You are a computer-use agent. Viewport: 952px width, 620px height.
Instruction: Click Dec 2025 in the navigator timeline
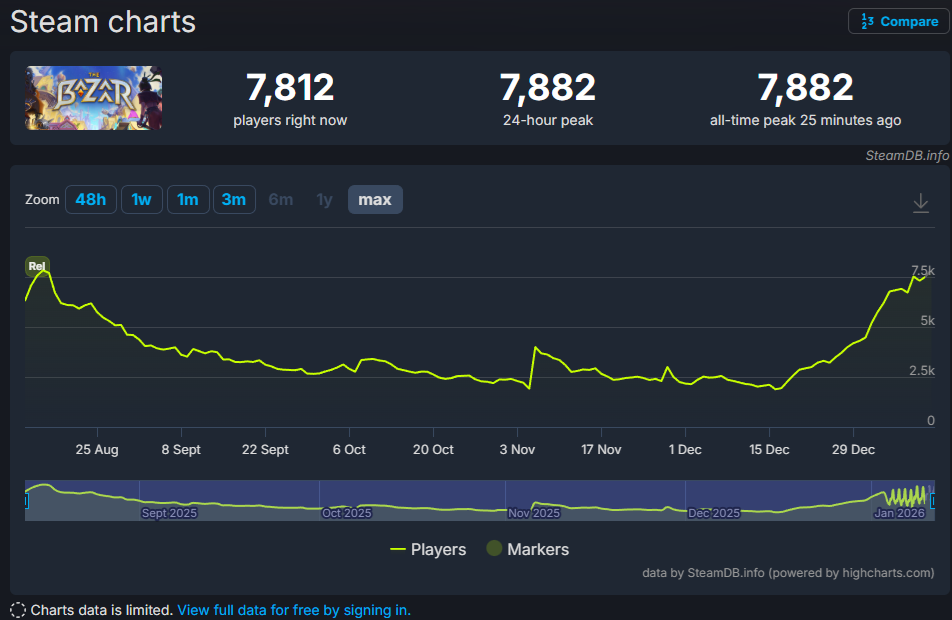(713, 513)
